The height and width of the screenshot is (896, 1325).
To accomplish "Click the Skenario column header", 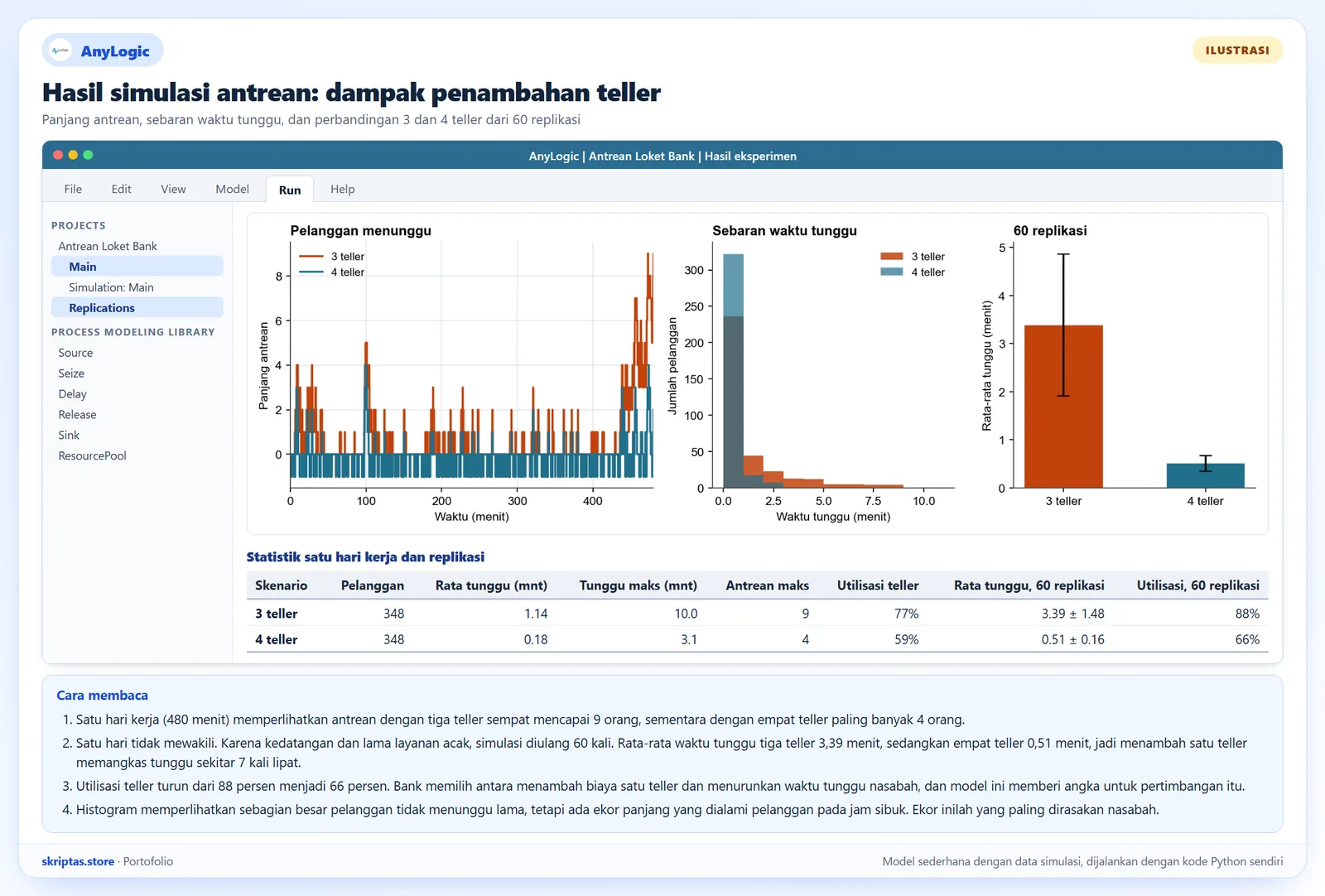I will [281, 585].
